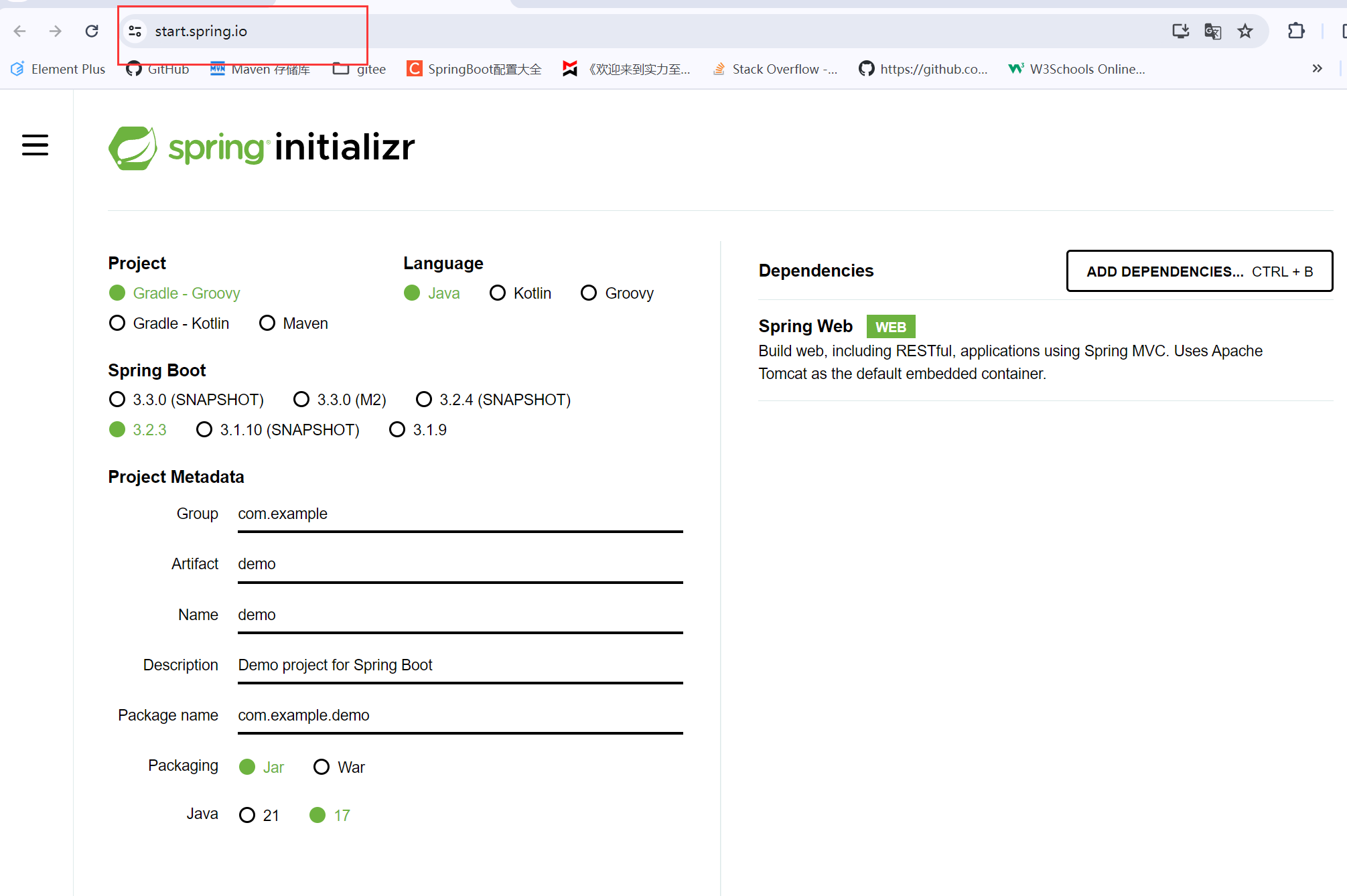Image resolution: width=1347 pixels, height=896 pixels.
Task: Click the SpringBoot配置大全 bookmark icon
Action: 412,69
